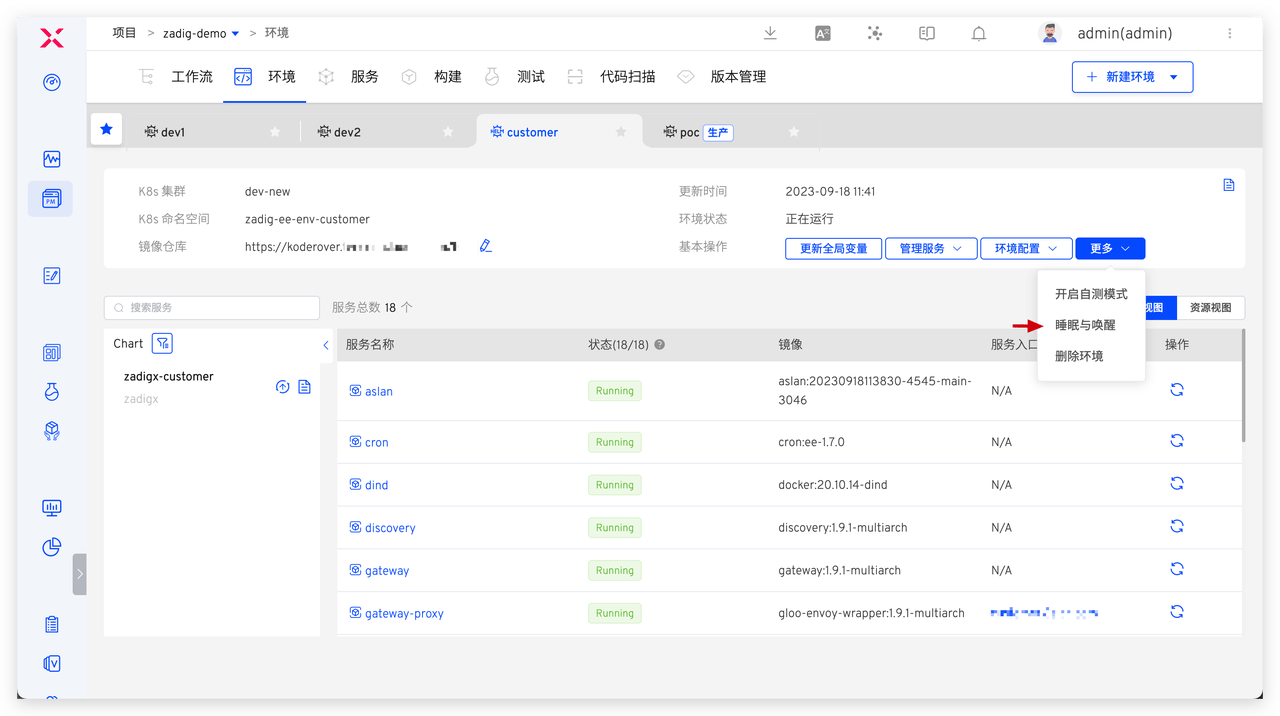Open the language switch icon
The image size is (1280, 716).
pyautogui.click(x=822, y=33)
